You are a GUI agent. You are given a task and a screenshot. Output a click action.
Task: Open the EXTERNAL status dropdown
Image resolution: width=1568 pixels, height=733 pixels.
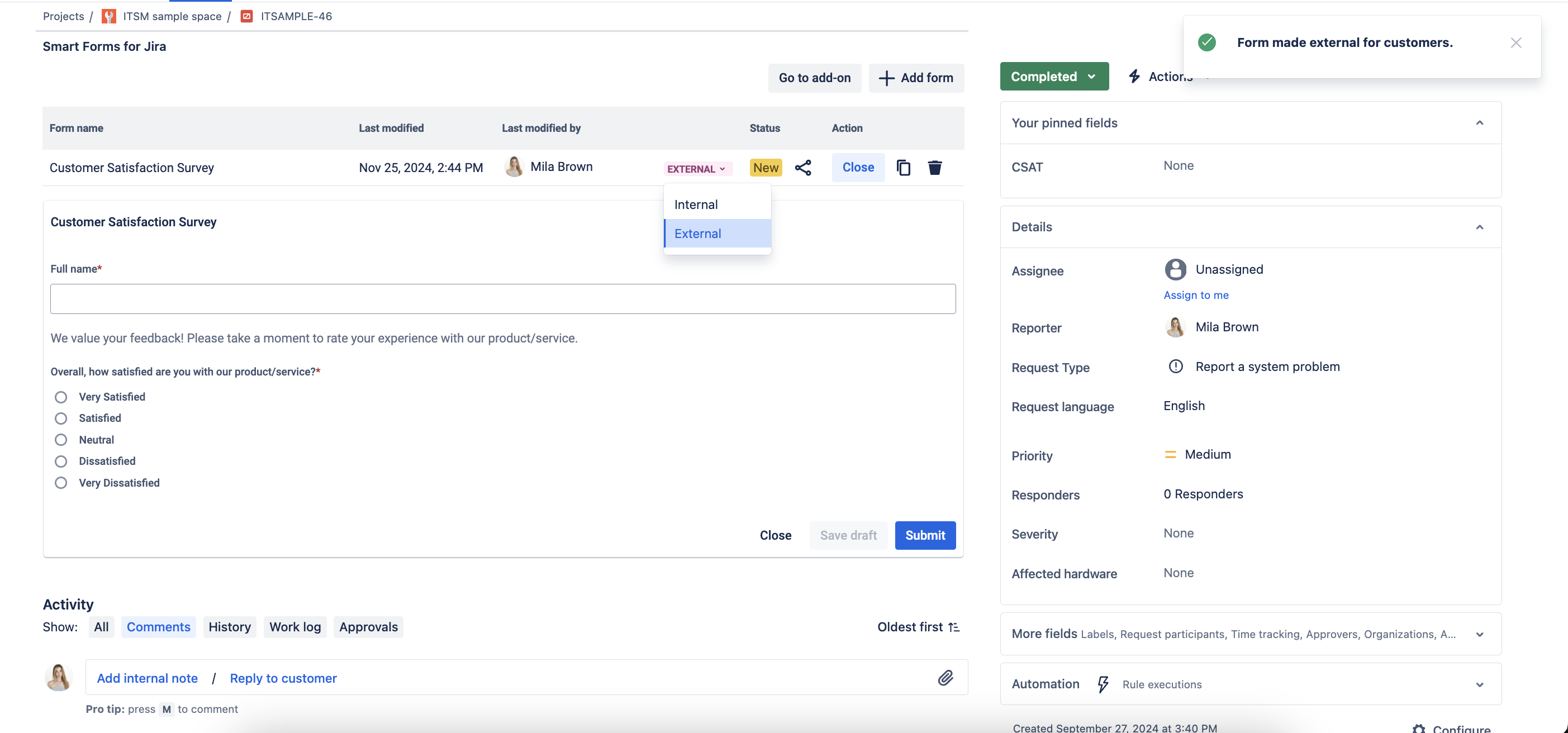pos(696,167)
